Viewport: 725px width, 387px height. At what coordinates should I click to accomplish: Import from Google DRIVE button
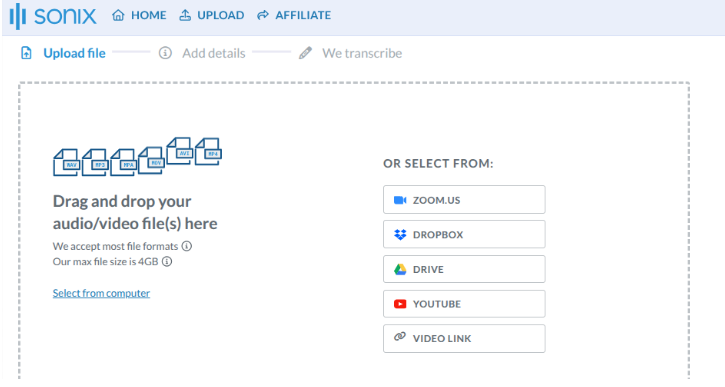point(464,269)
